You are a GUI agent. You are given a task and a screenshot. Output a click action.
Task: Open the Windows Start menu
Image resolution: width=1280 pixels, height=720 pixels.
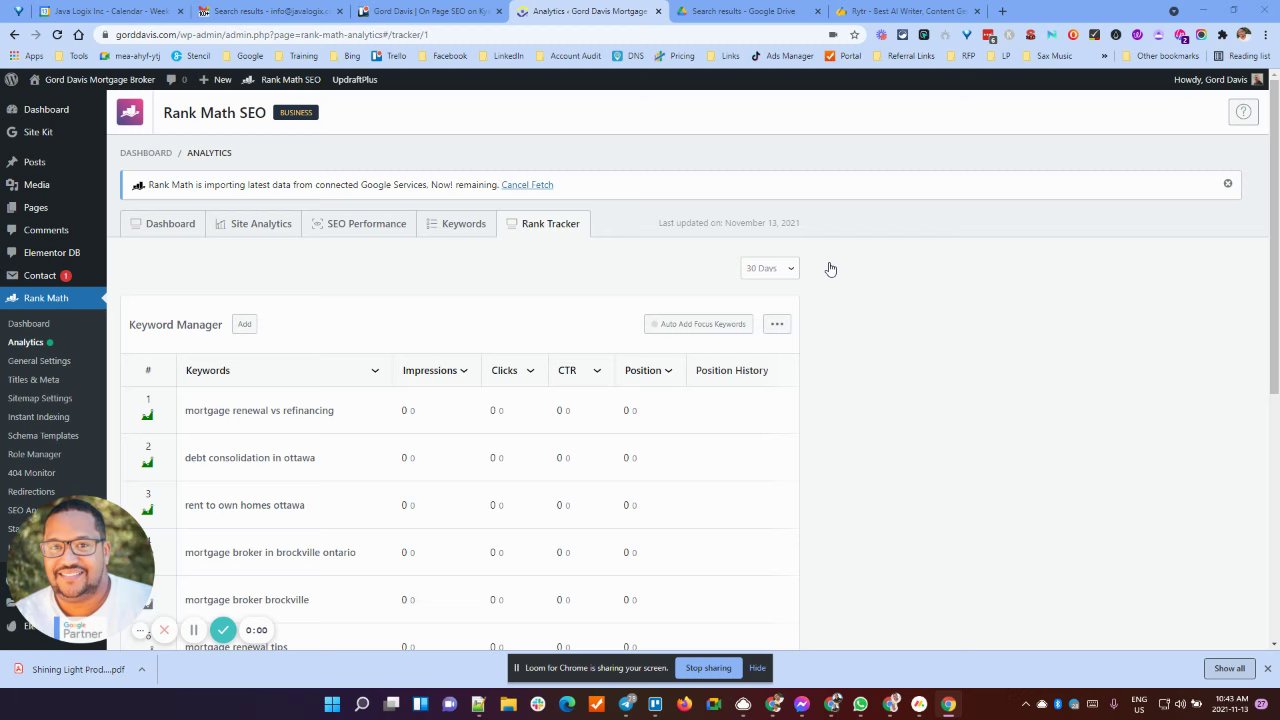[x=332, y=704]
